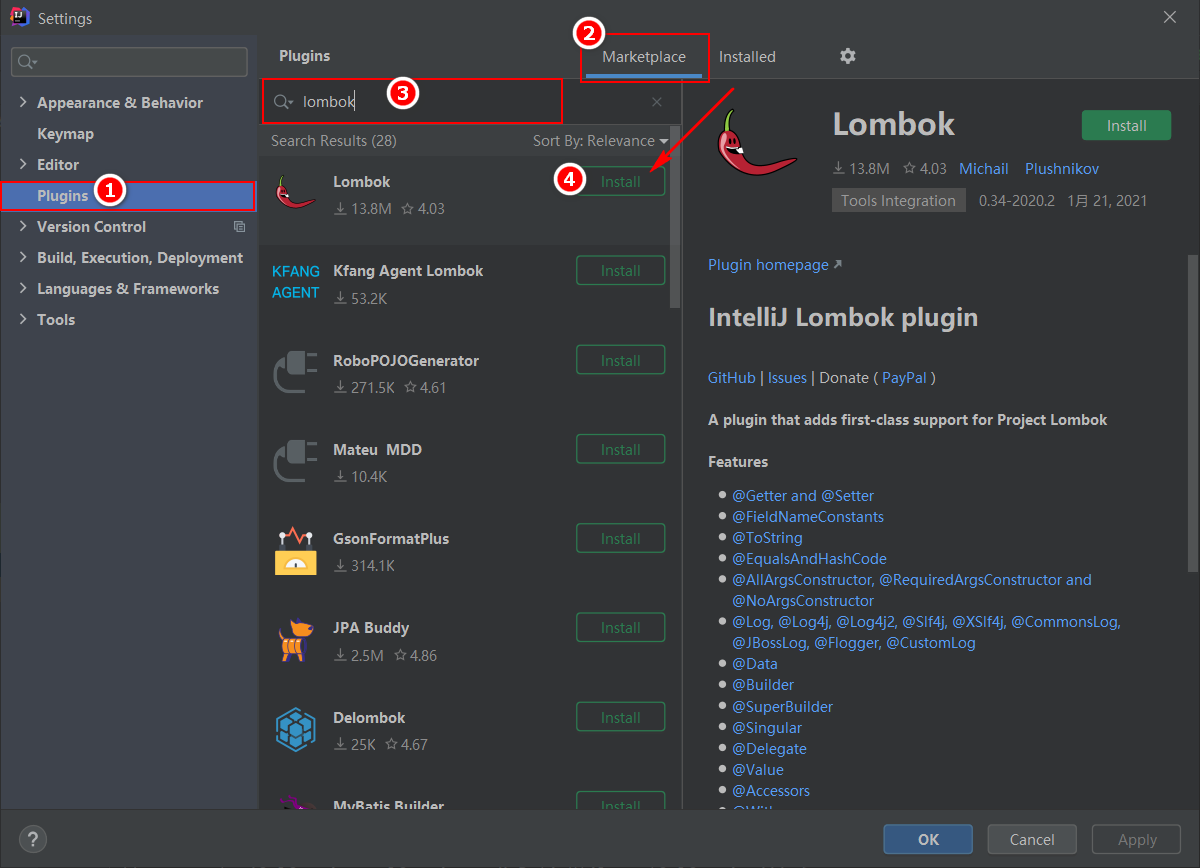
Task: Install the Kfang Agent Lombok plugin
Action: point(621,271)
